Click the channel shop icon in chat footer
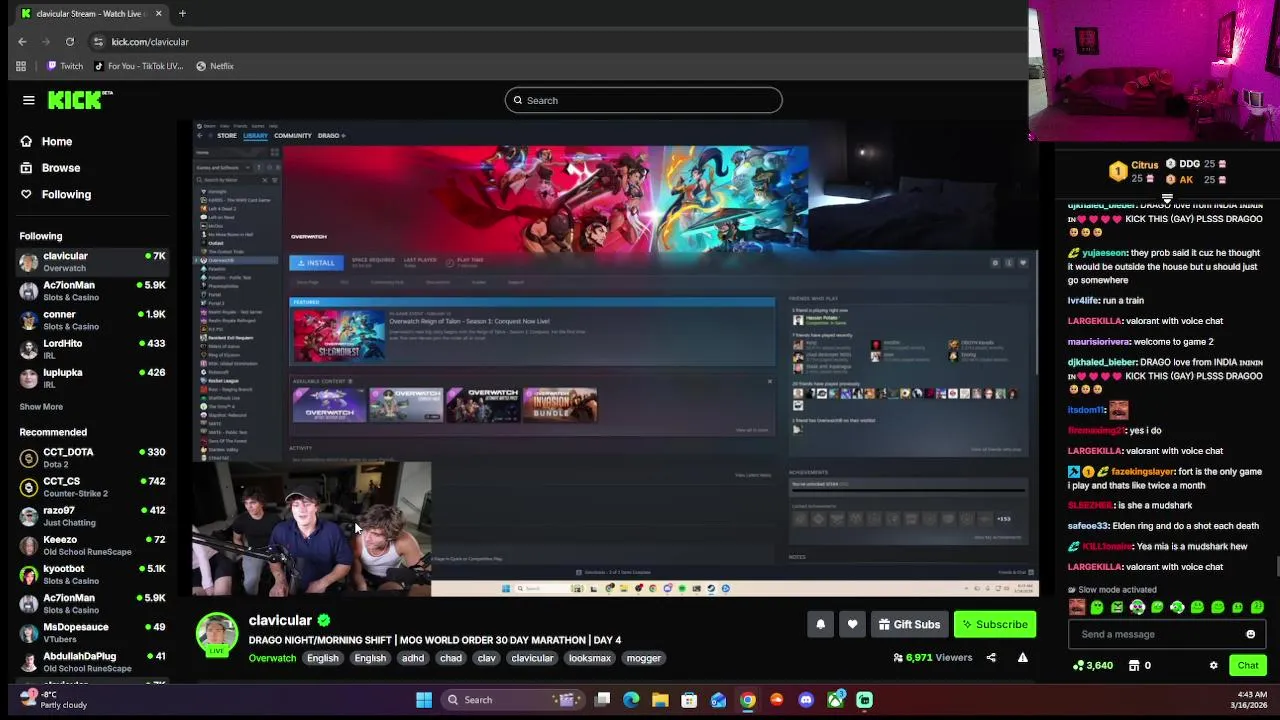The width and height of the screenshot is (1280, 720). (1134, 665)
